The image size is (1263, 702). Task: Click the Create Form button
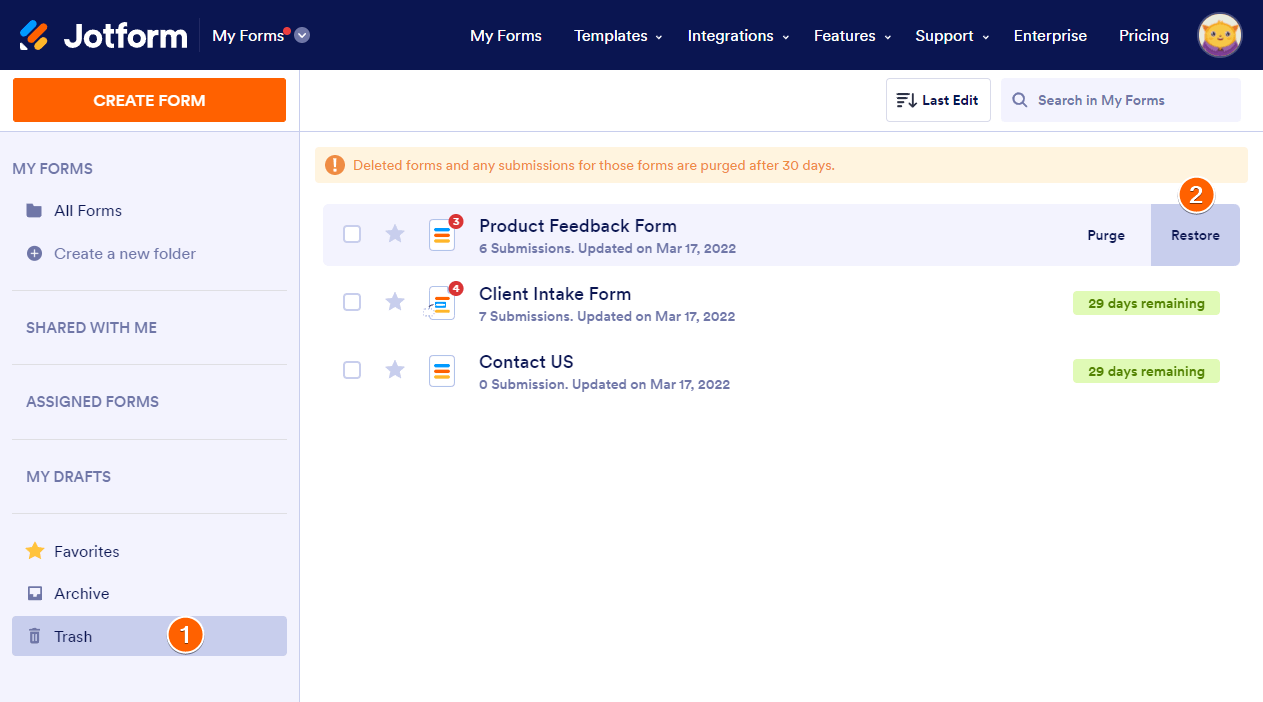[x=149, y=100]
